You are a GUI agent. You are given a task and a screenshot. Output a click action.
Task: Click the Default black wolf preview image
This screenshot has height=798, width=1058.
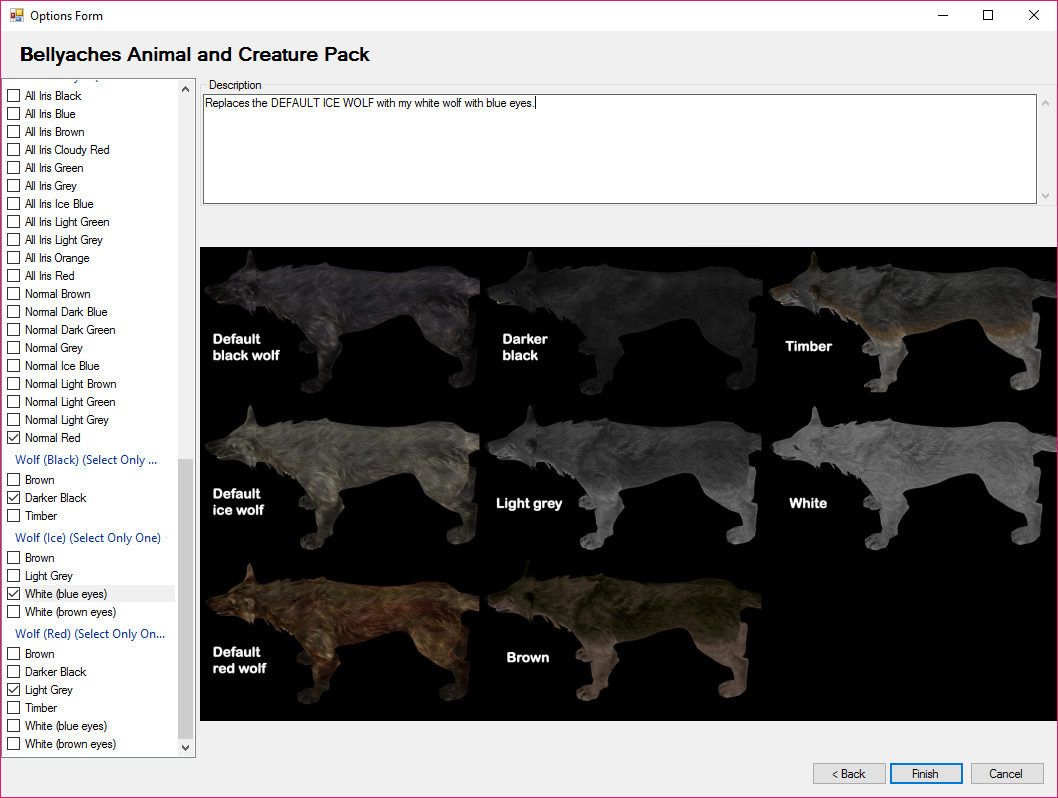point(341,322)
